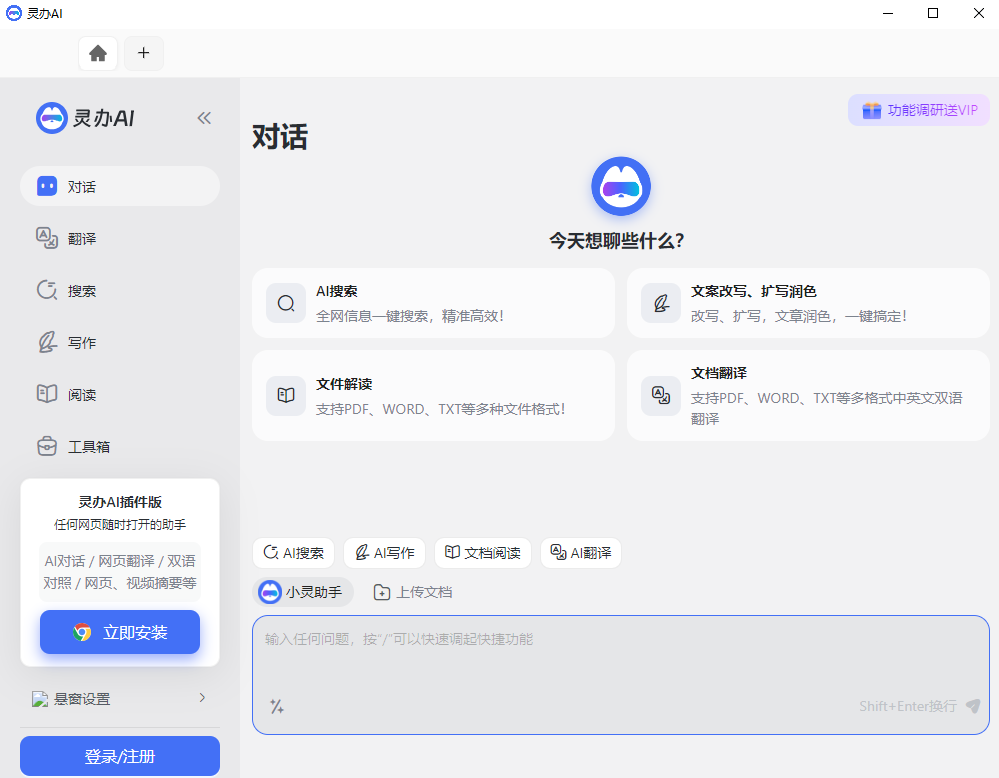999x778 pixels.
Task: Open the 功能调研送VIP promotion
Action: pyautogui.click(x=918, y=110)
